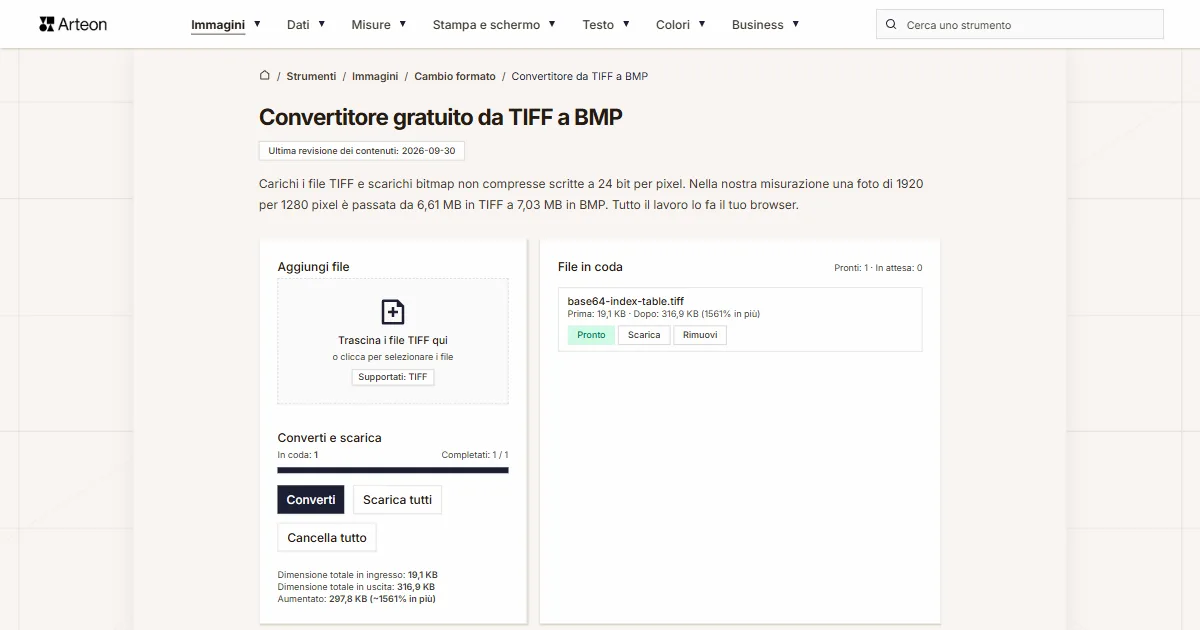Go to Cambio formato breadcrumb
The height and width of the screenshot is (630, 1200).
pyautogui.click(x=455, y=76)
